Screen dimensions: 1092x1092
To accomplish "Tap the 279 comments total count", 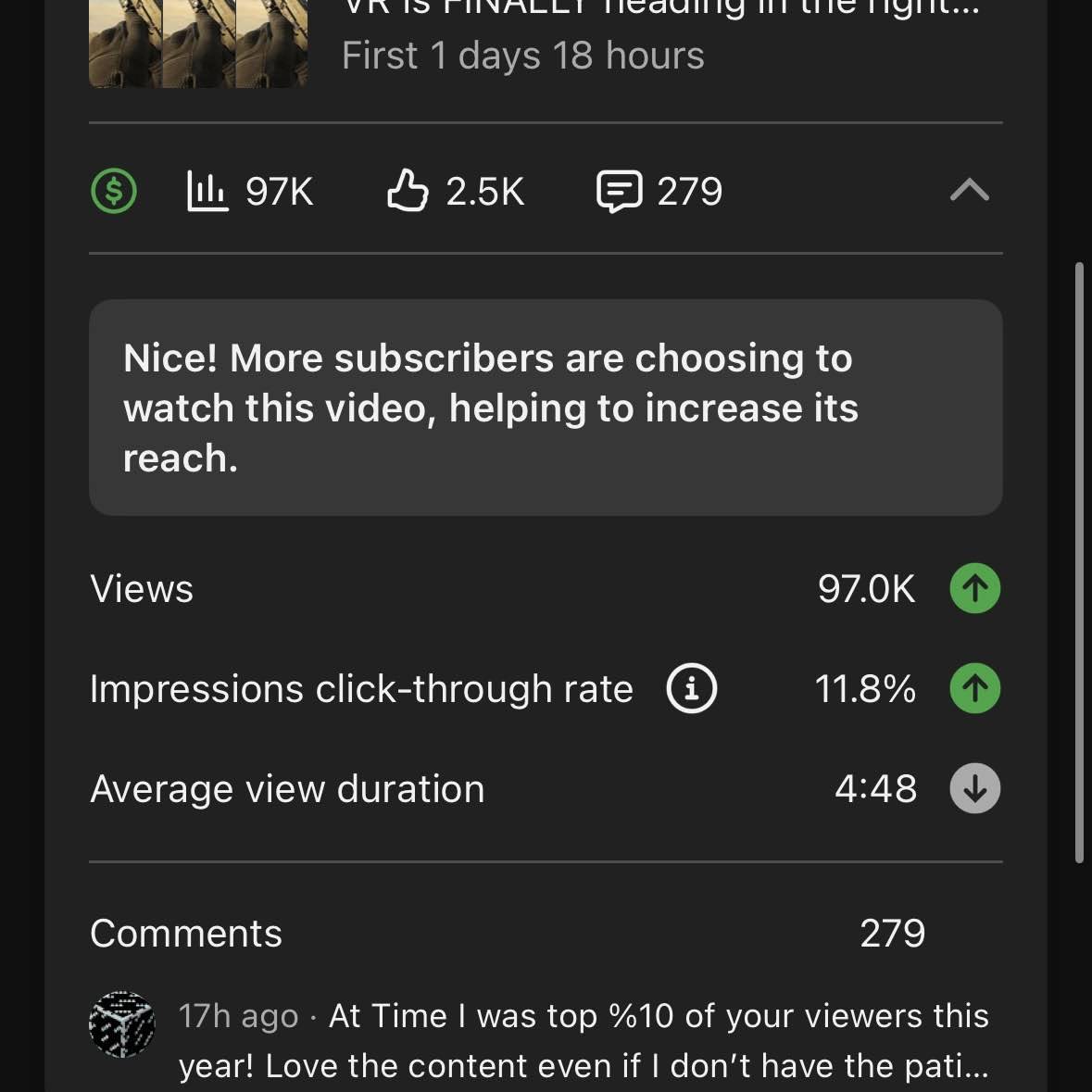I will [892, 933].
